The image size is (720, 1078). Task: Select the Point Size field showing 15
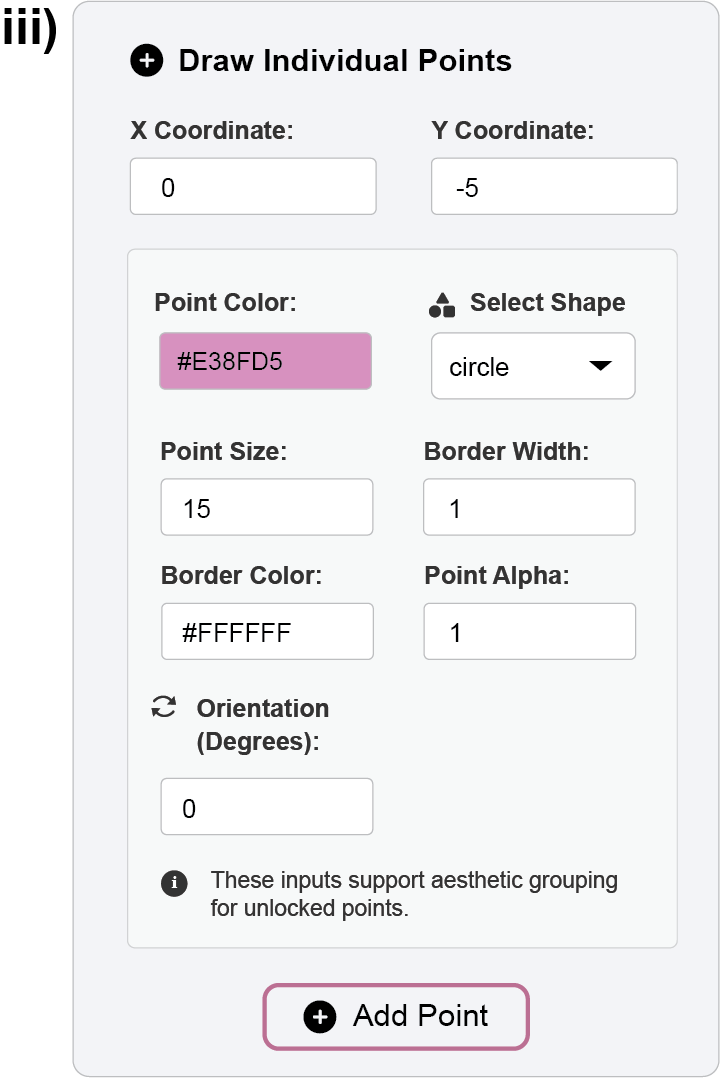(x=266, y=508)
